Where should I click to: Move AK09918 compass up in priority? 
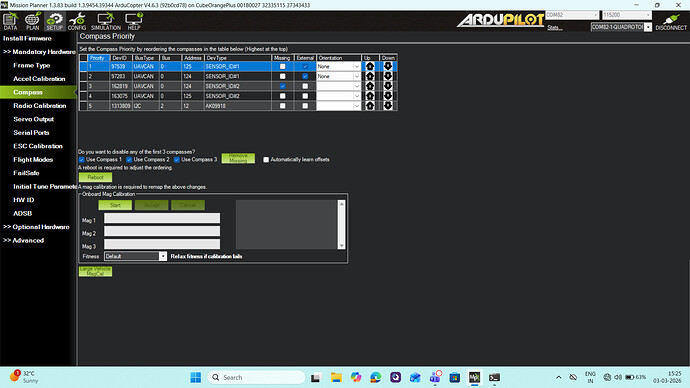tap(370, 106)
